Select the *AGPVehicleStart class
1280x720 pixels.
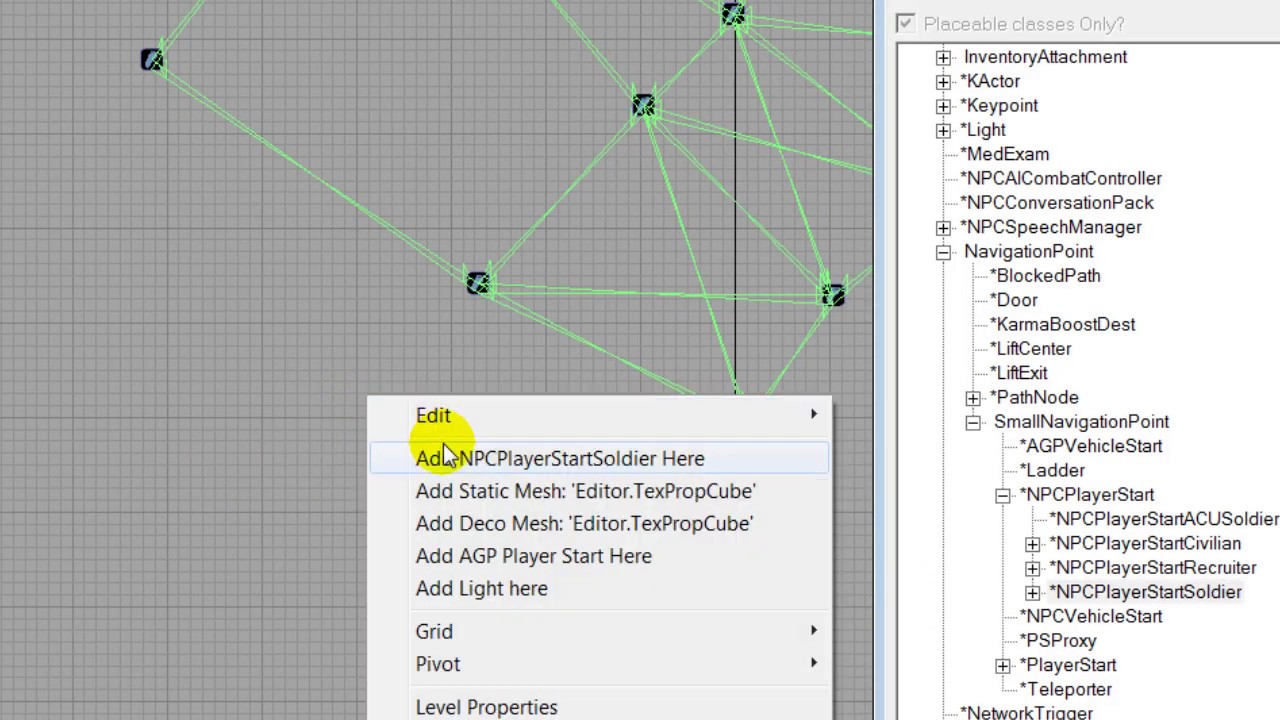coord(1090,446)
